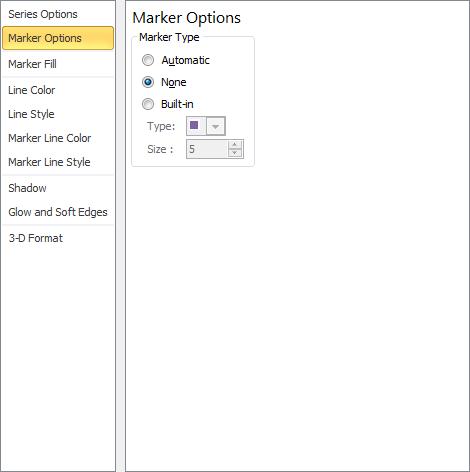The width and height of the screenshot is (470, 472).
Task: Decrease marker size with down spinner arrow
Action: click(235, 153)
